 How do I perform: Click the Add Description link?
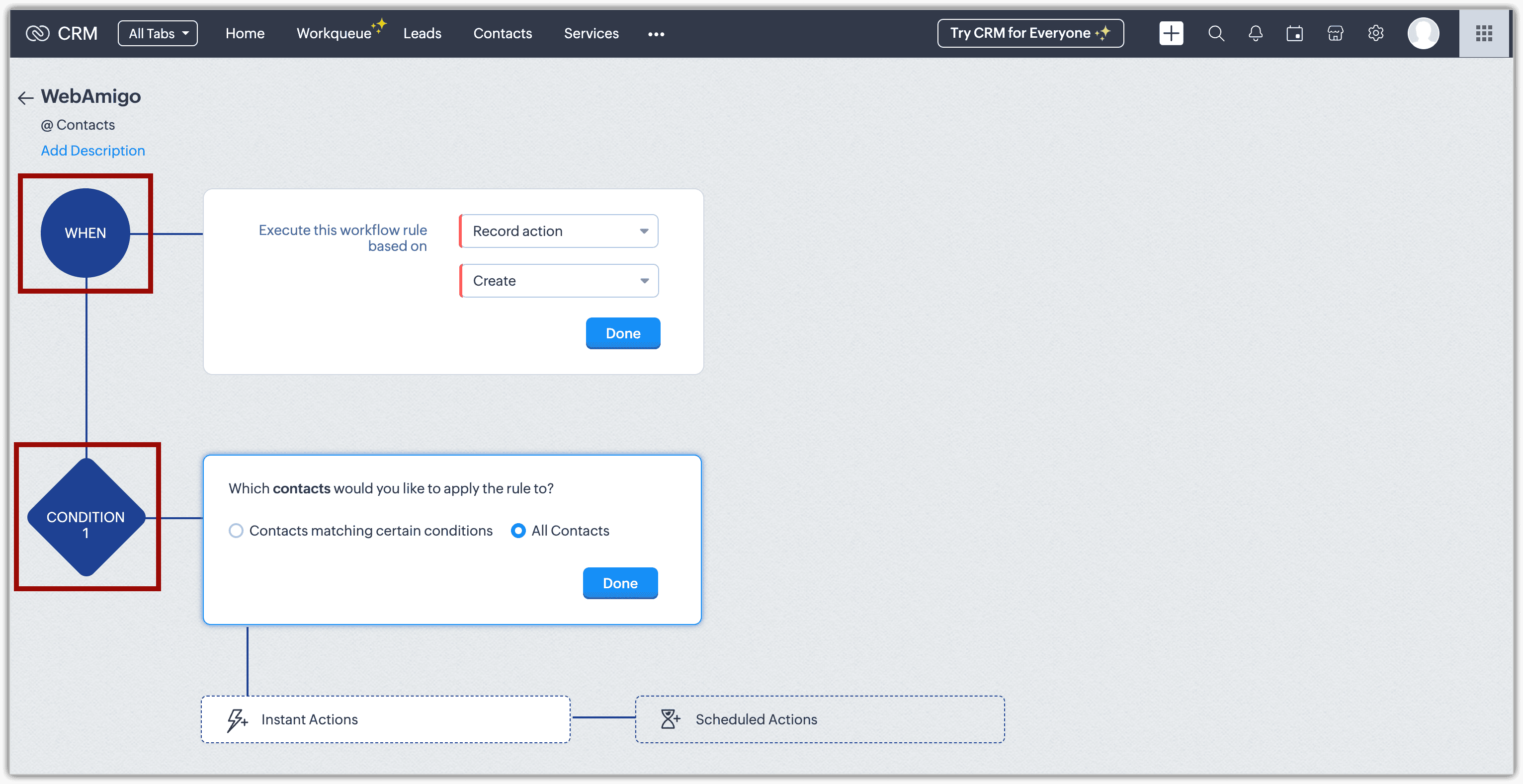tap(93, 151)
